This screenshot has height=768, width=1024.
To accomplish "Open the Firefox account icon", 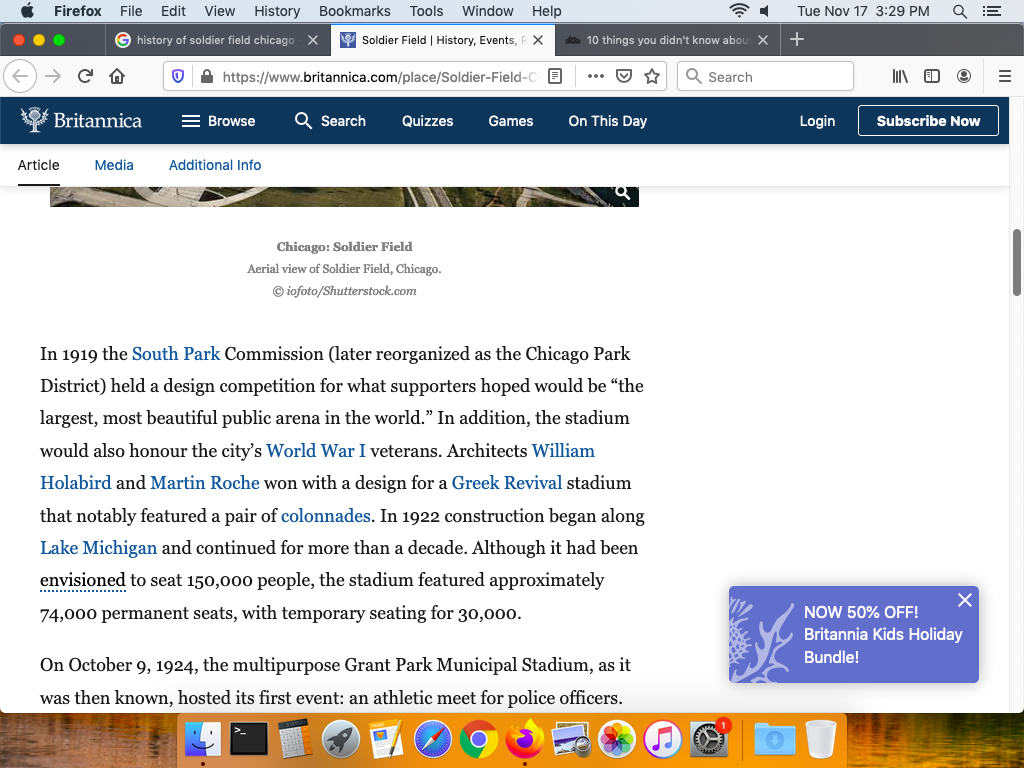I will point(964,77).
